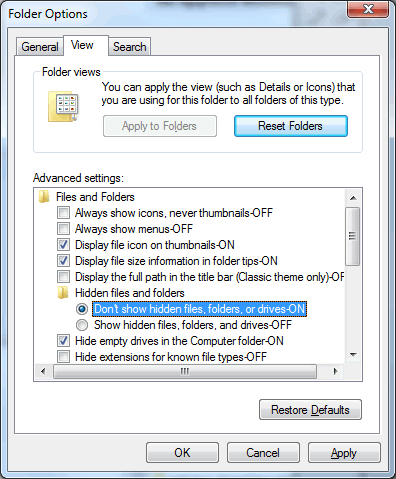Click the Folder views icon
The width and height of the screenshot is (396, 479).
[63, 107]
